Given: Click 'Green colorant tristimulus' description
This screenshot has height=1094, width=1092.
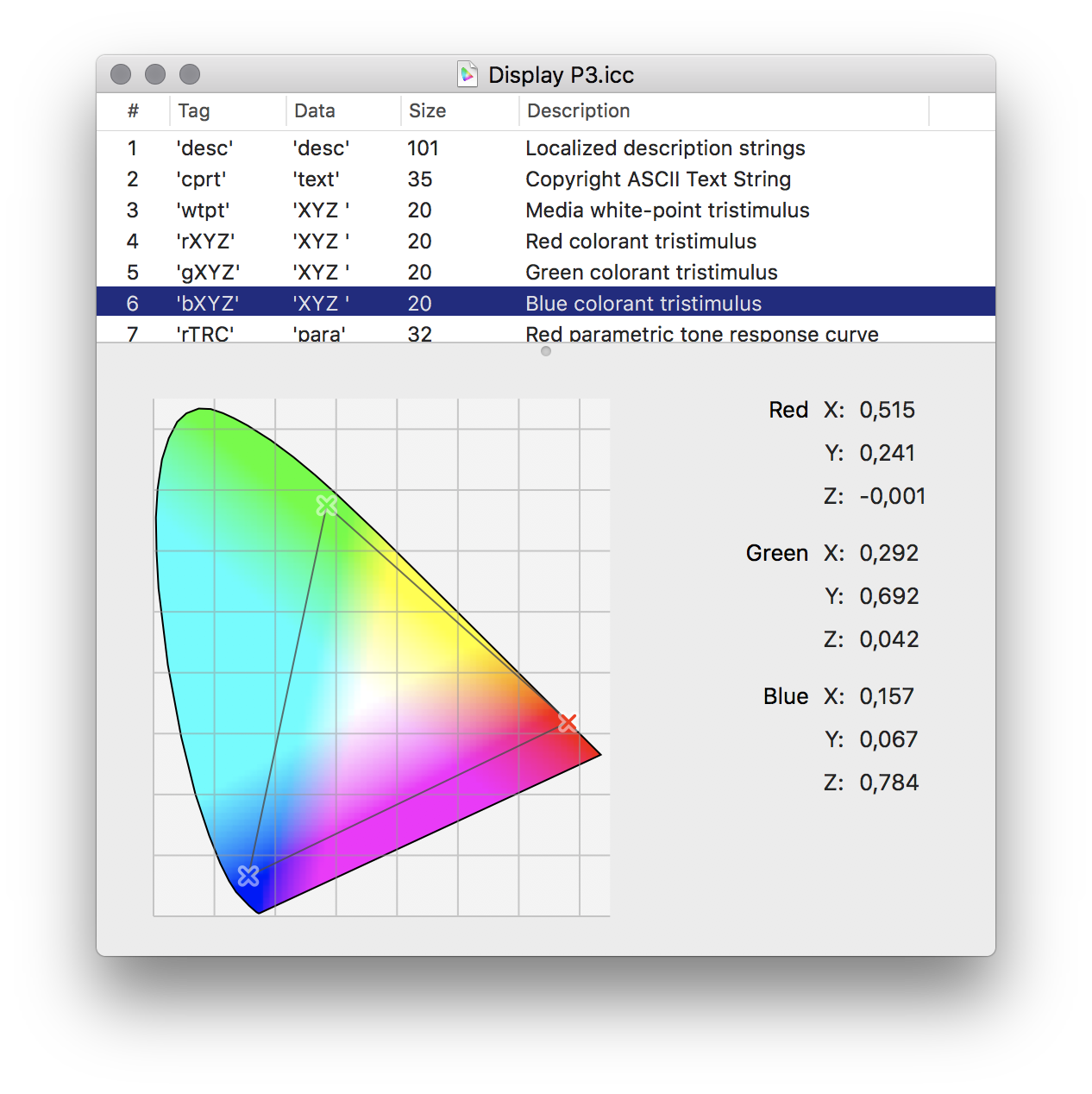Looking at the screenshot, I should [x=651, y=273].
